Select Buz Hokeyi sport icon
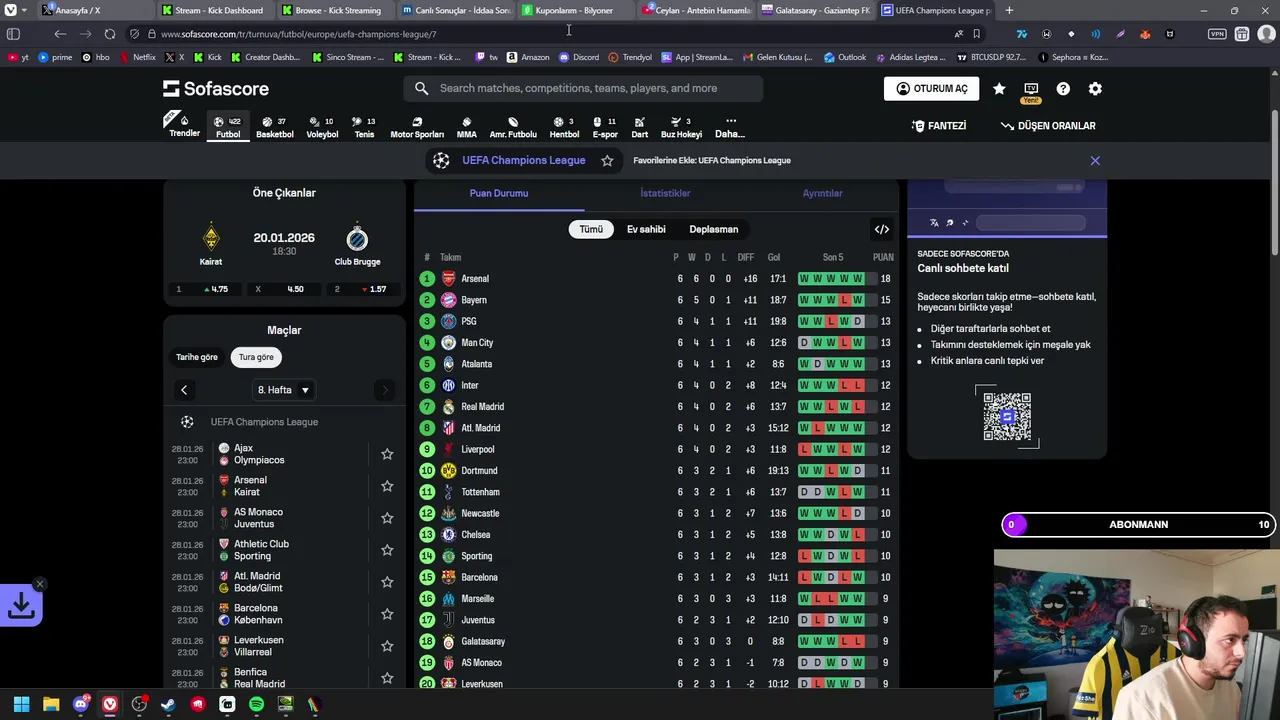Image resolution: width=1280 pixels, height=720 pixels. click(681, 127)
